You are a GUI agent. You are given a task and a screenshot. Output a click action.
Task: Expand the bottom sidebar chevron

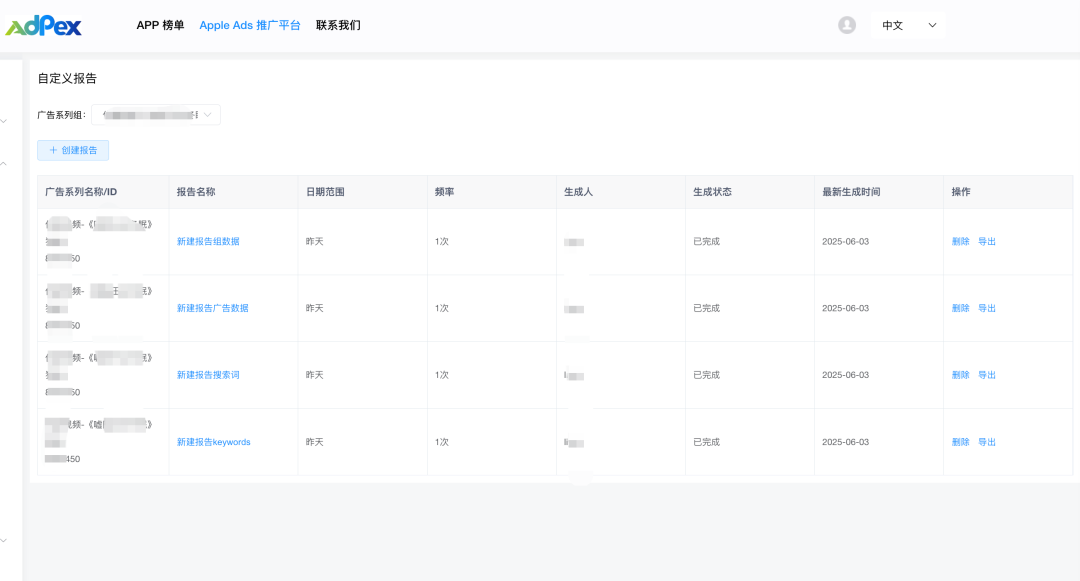point(4,540)
